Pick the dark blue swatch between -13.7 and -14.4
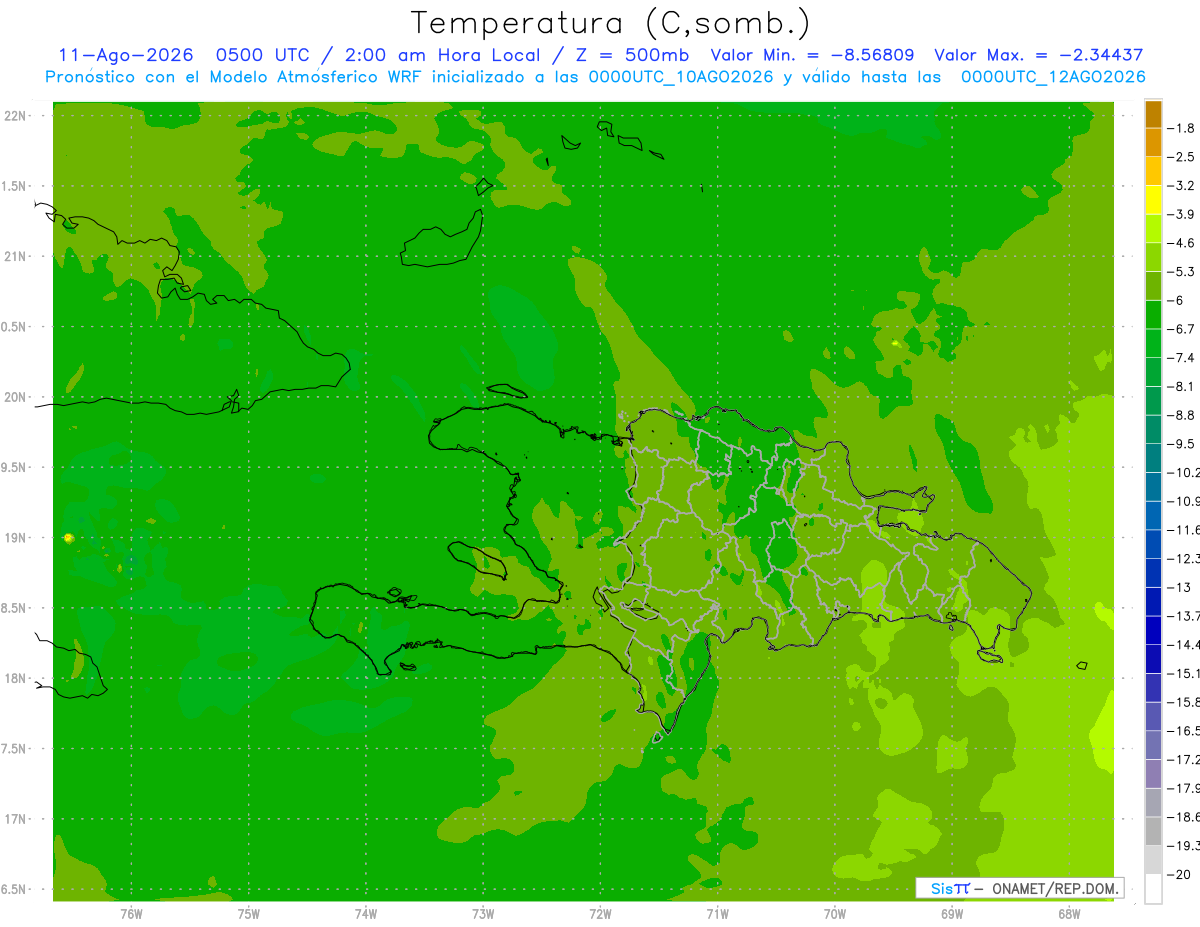 tap(1153, 630)
